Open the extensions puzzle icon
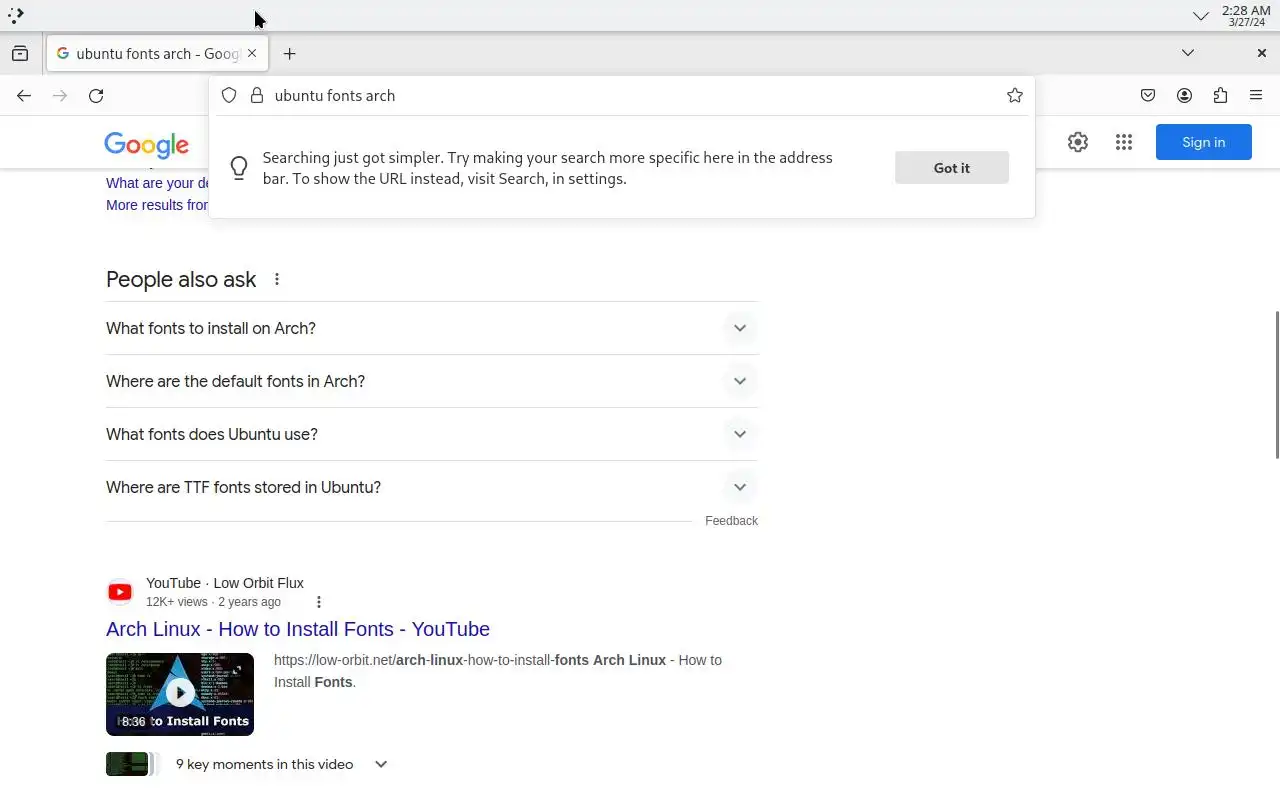The width and height of the screenshot is (1280, 800). coord(1220,96)
